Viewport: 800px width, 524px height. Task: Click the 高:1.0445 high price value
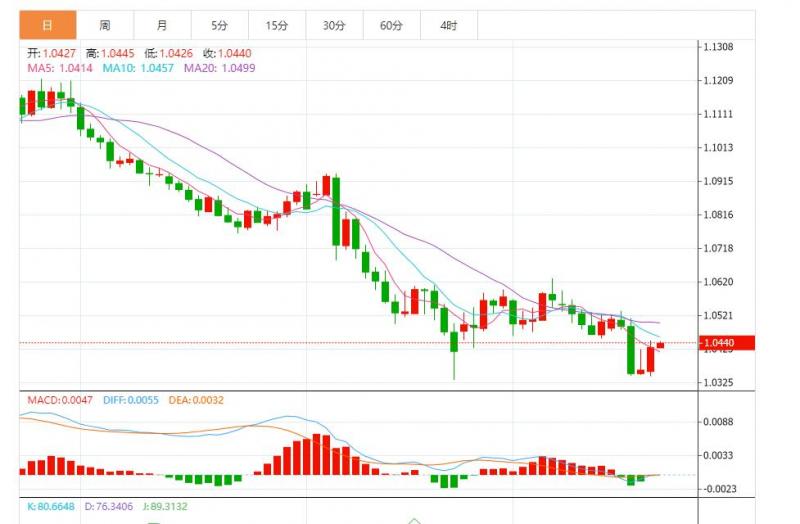point(110,53)
